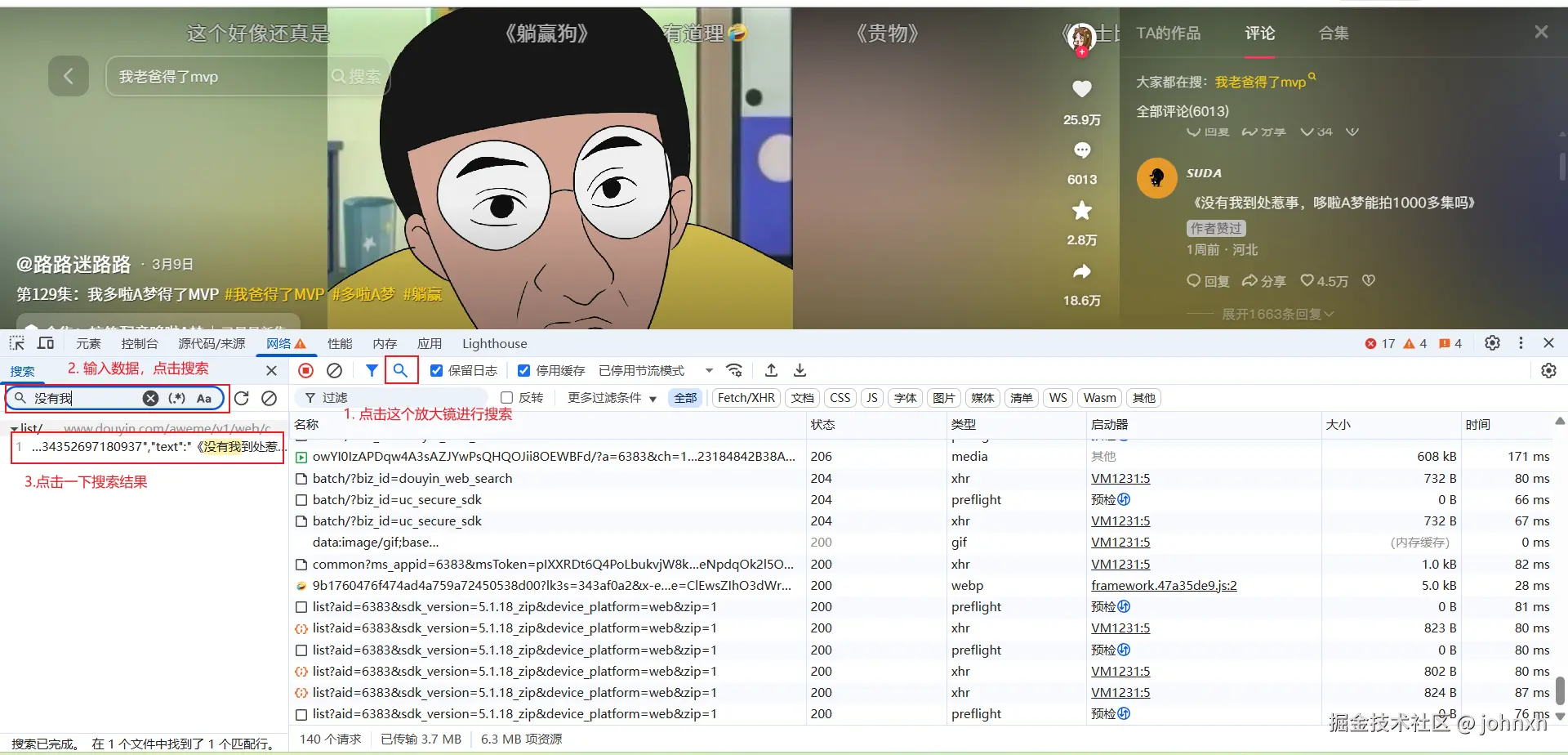Toggle the 停用缓存 checkbox

coord(524,371)
